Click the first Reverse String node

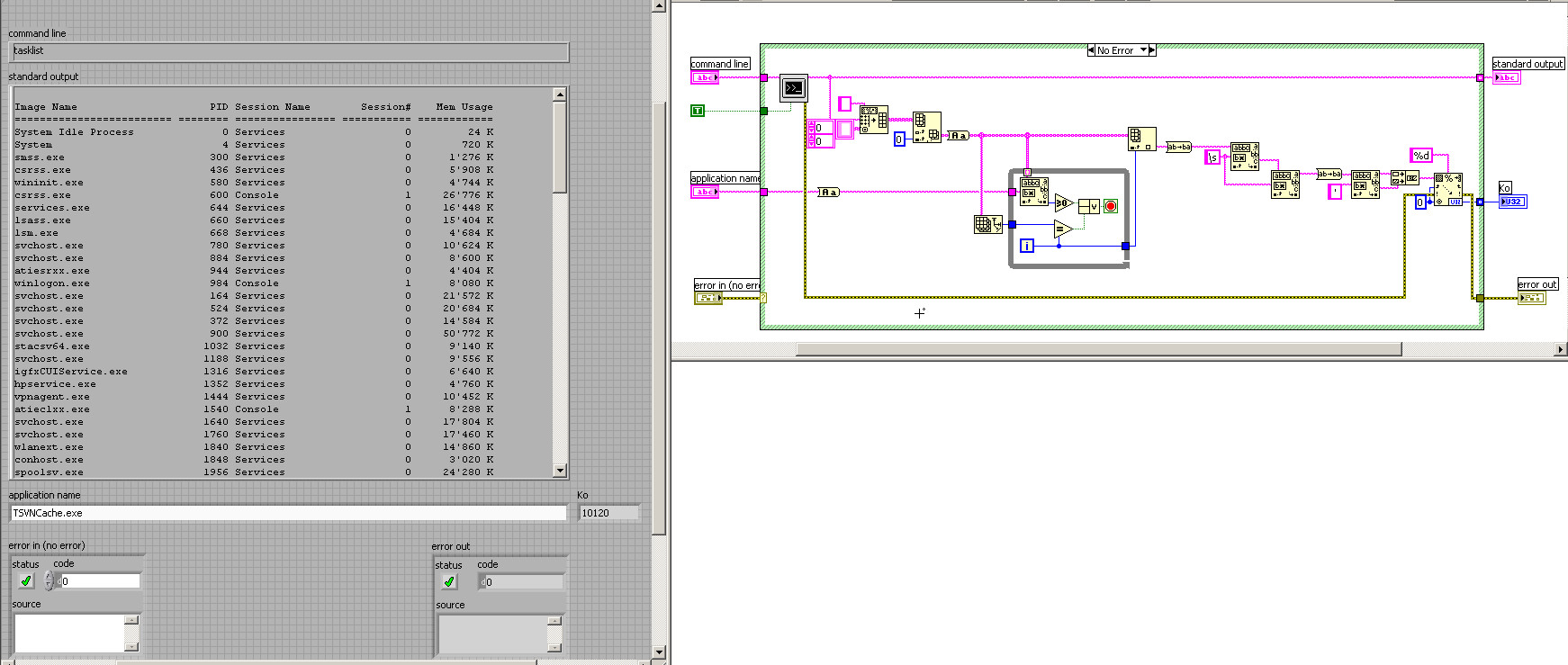pos(1178,147)
